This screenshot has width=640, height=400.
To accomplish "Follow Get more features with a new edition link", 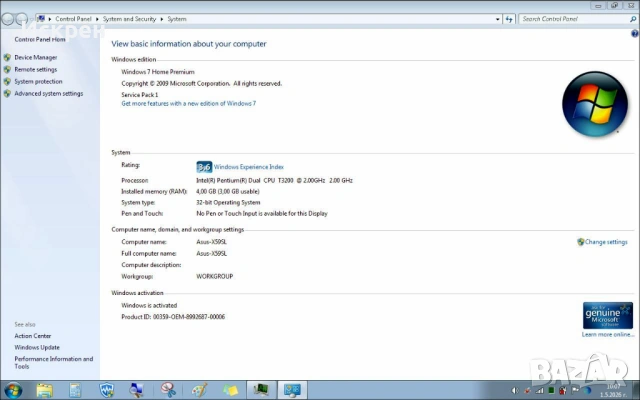I will click(x=189, y=104).
